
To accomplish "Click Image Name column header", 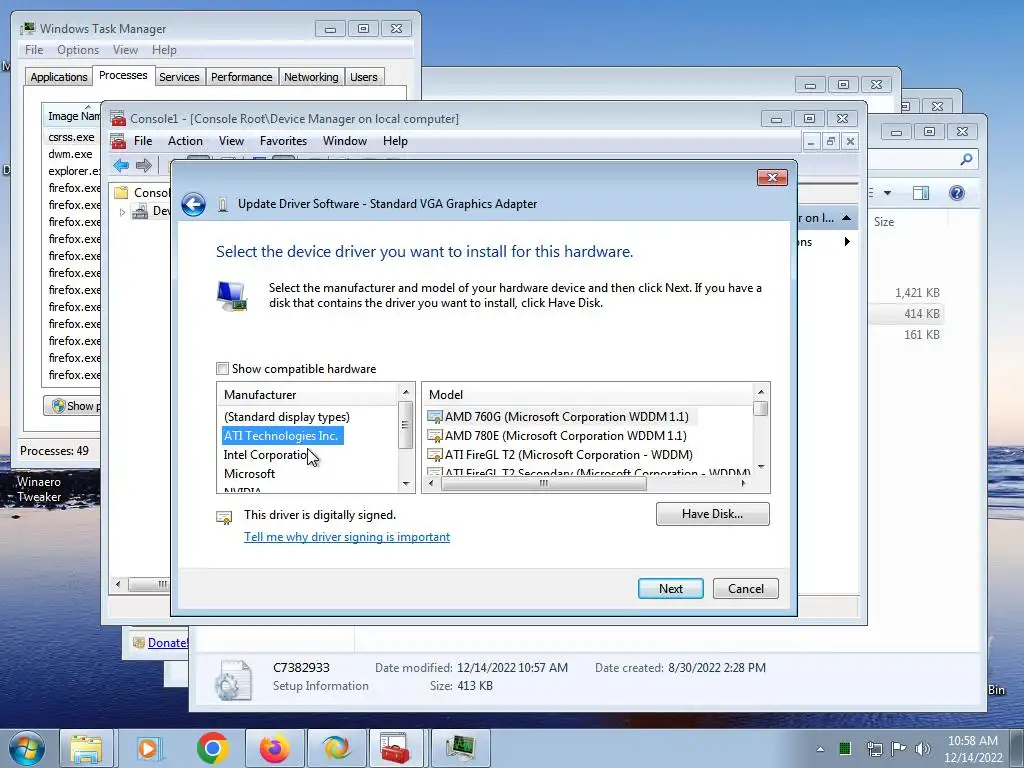I will point(72,116).
